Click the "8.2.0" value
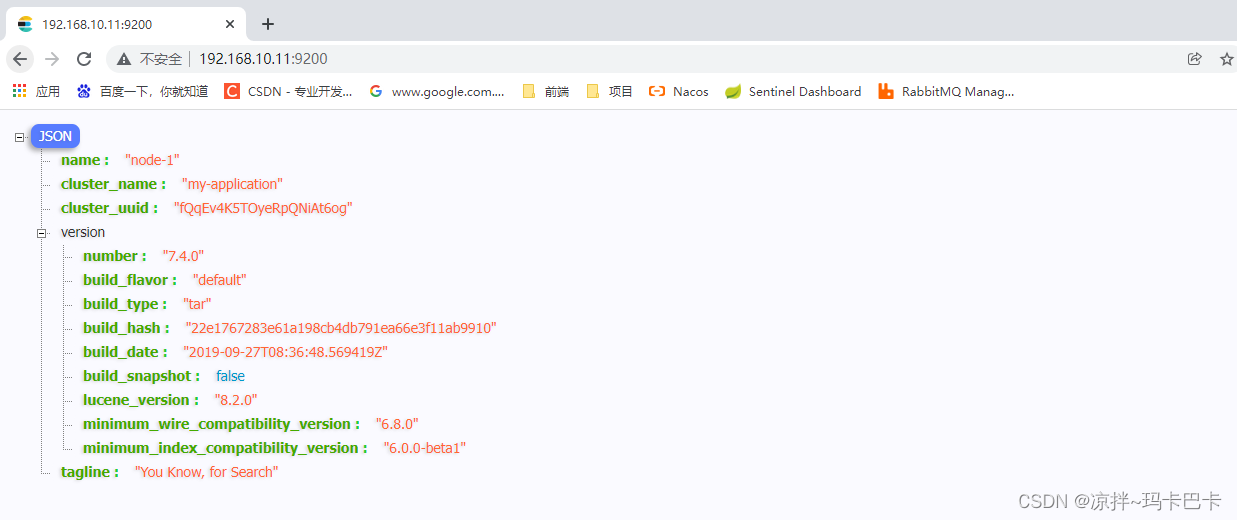This screenshot has height=520, width=1237. [236, 400]
